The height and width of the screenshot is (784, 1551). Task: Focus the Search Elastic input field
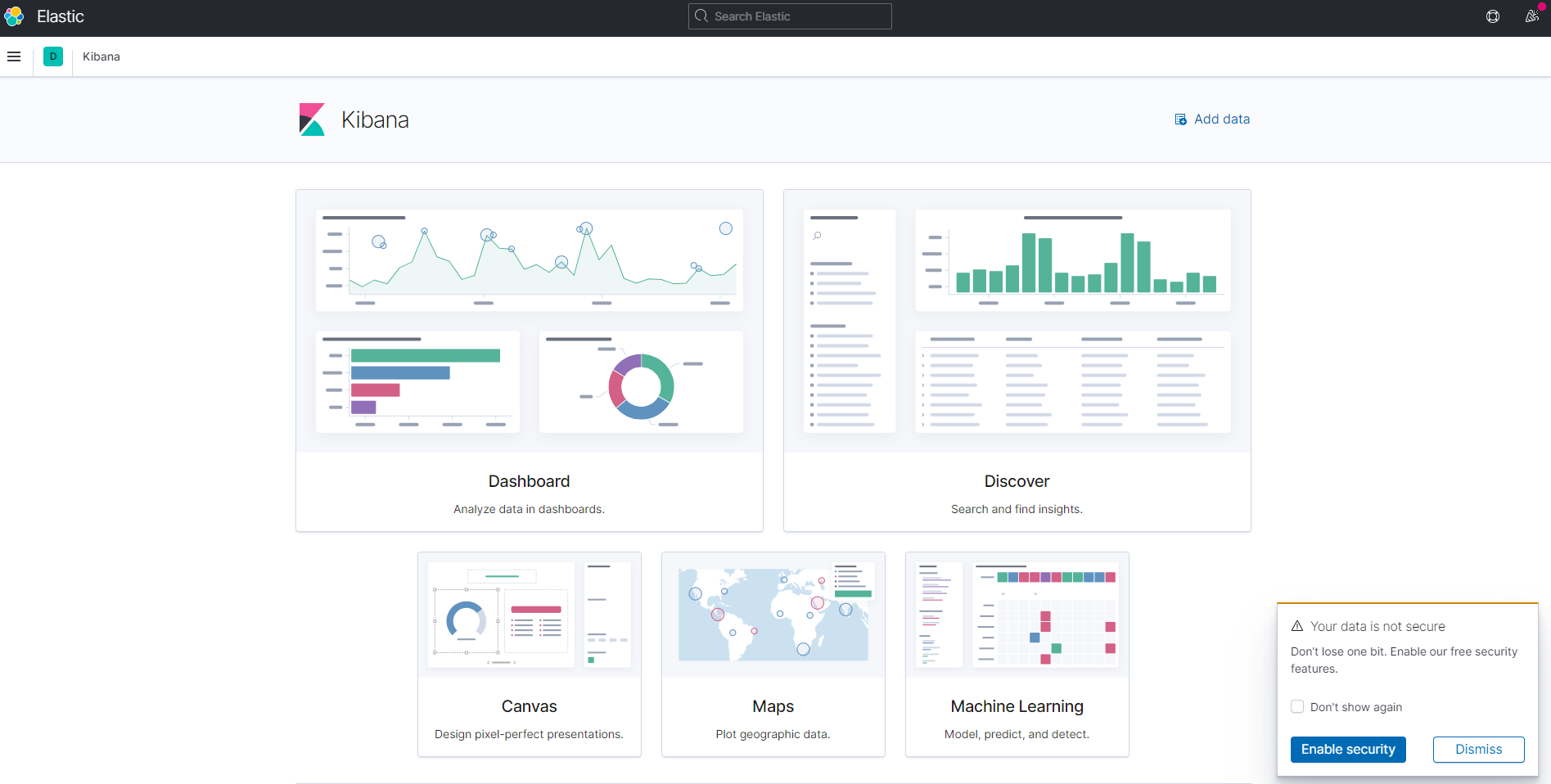click(790, 16)
